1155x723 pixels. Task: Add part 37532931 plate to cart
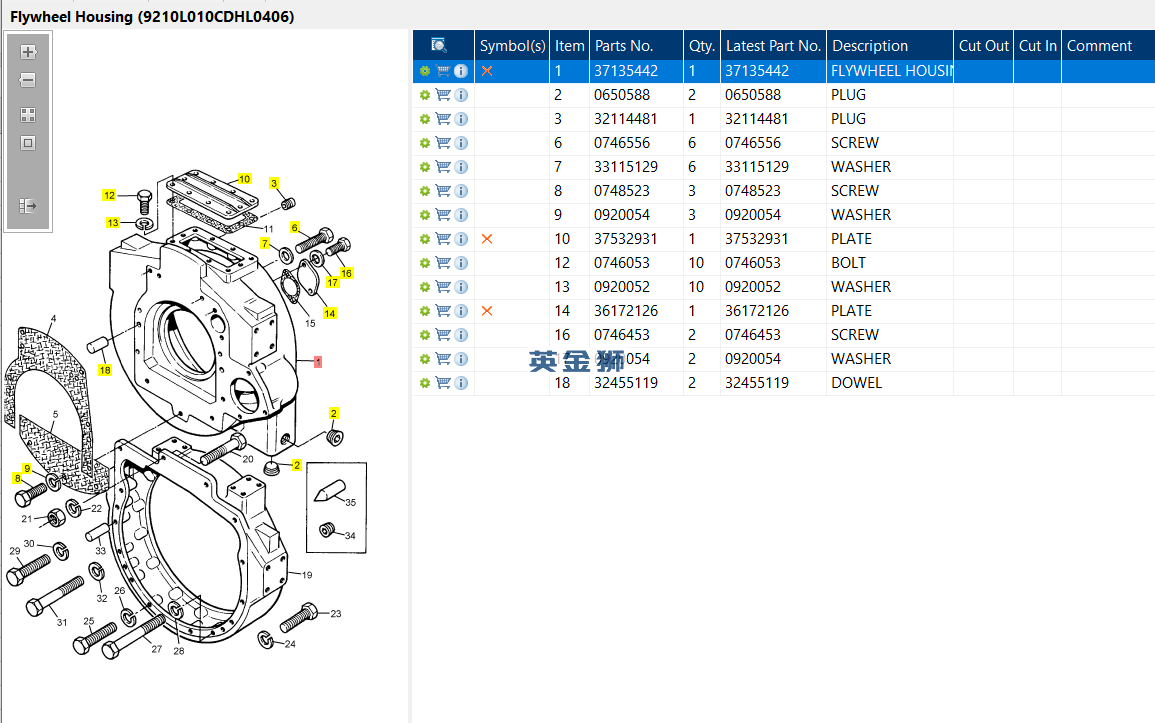[x=443, y=239]
